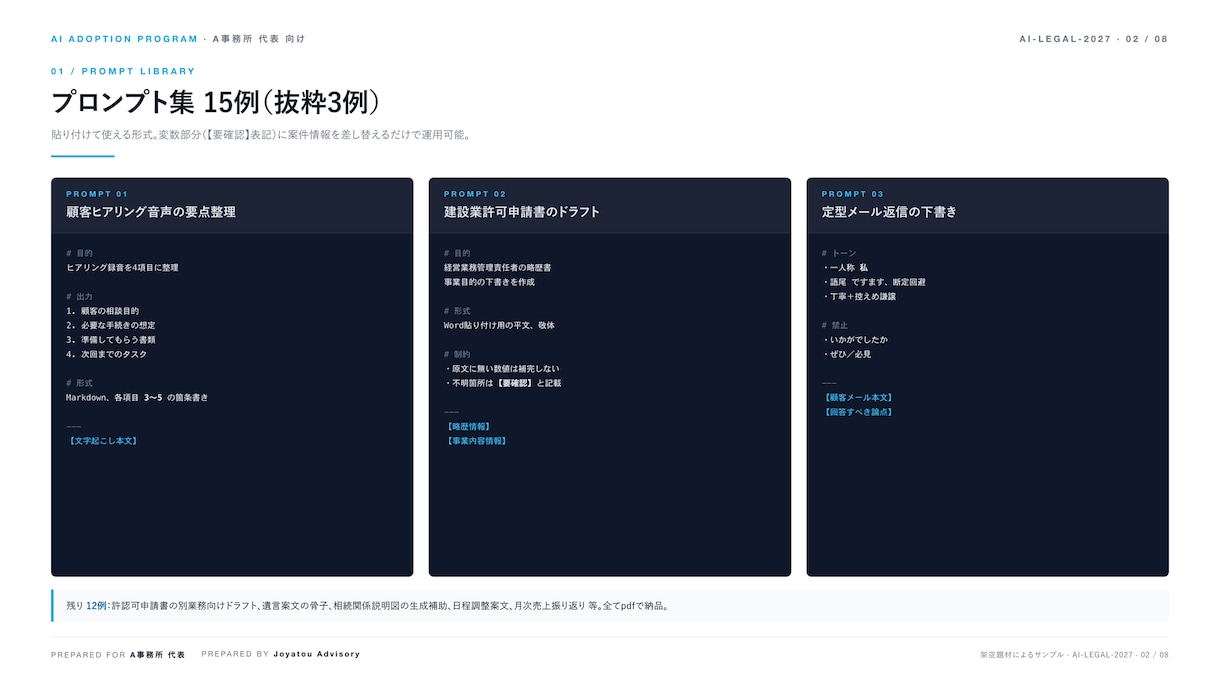The height and width of the screenshot is (686, 1220).
Task: Click the line "Word貼り付け用の平文、敬体"
Action: click(499, 326)
